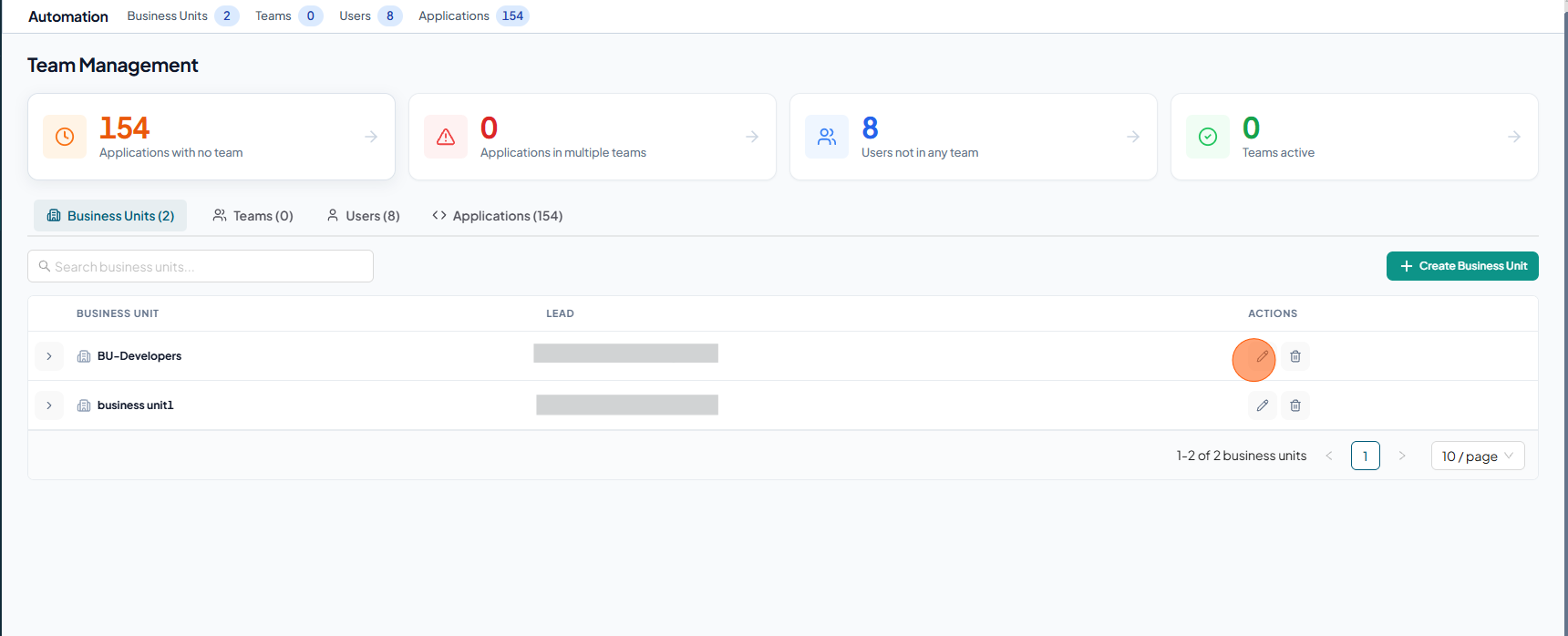Focus the Search business units field
Viewport: 1568px width, 636px height.
[x=201, y=266]
